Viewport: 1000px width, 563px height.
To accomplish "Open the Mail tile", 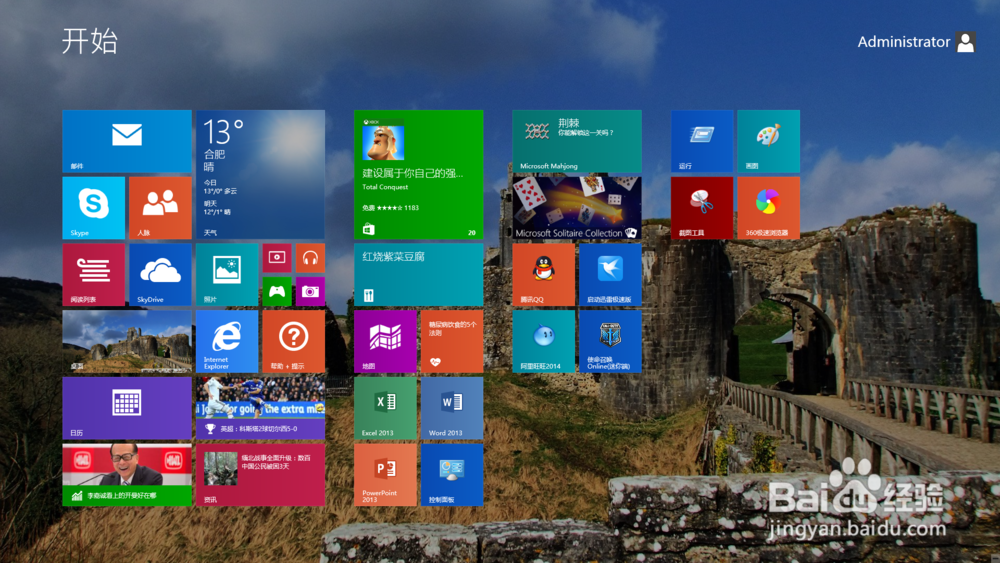I will [x=127, y=141].
